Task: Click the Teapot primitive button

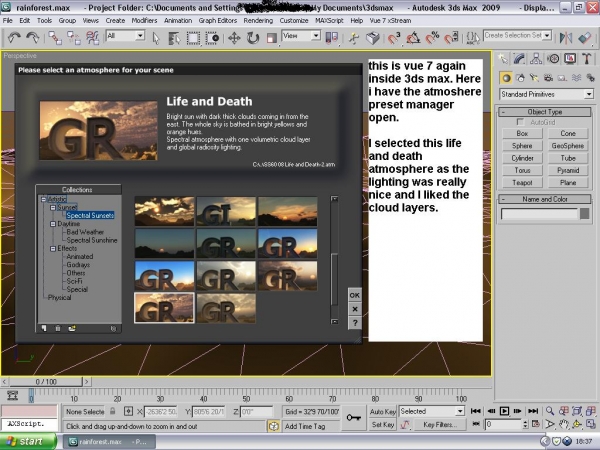Action: tap(522, 183)
